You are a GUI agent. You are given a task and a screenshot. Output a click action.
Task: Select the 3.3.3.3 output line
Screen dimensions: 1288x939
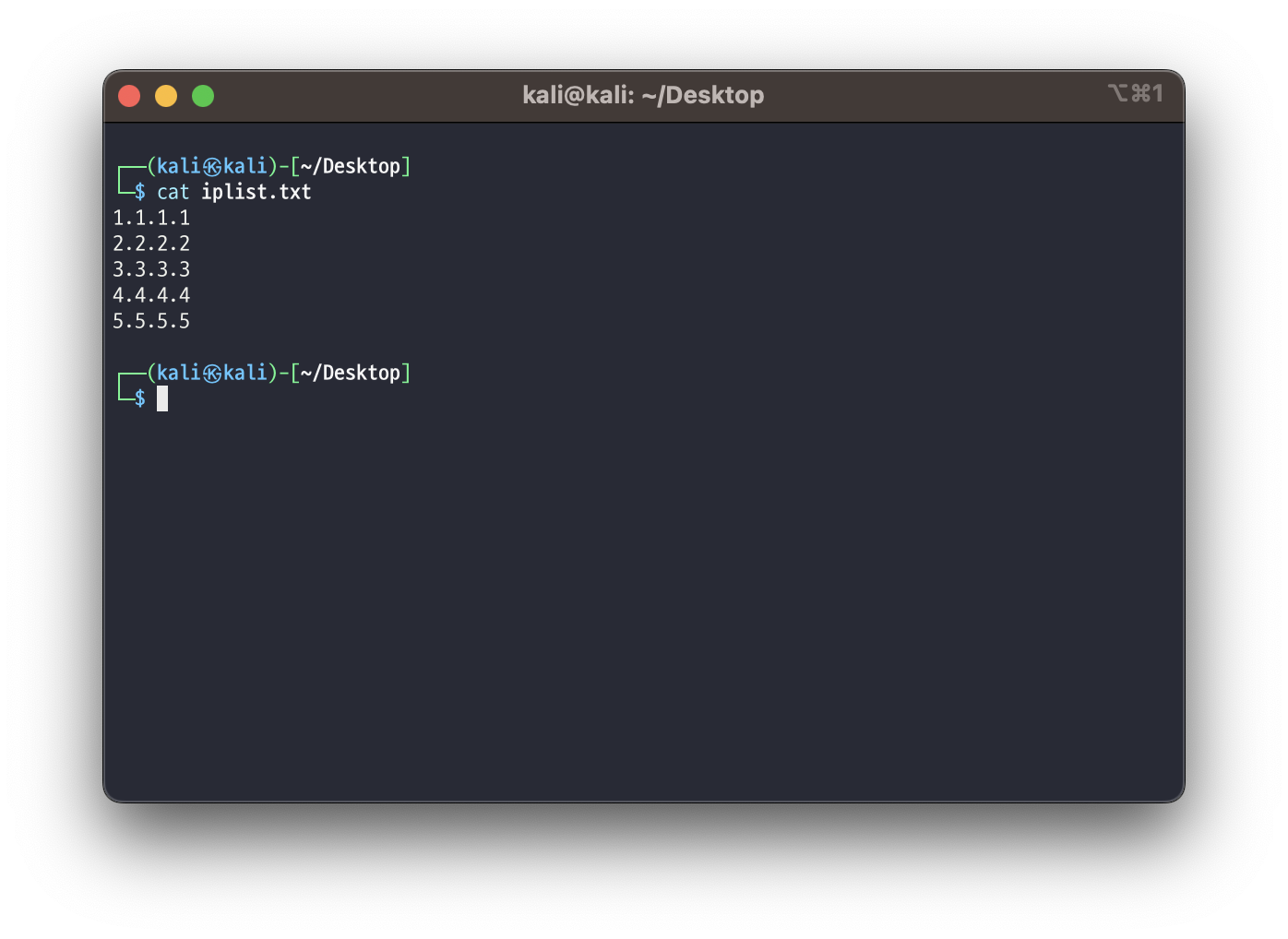pyautogui.click(x=151, y=269)
